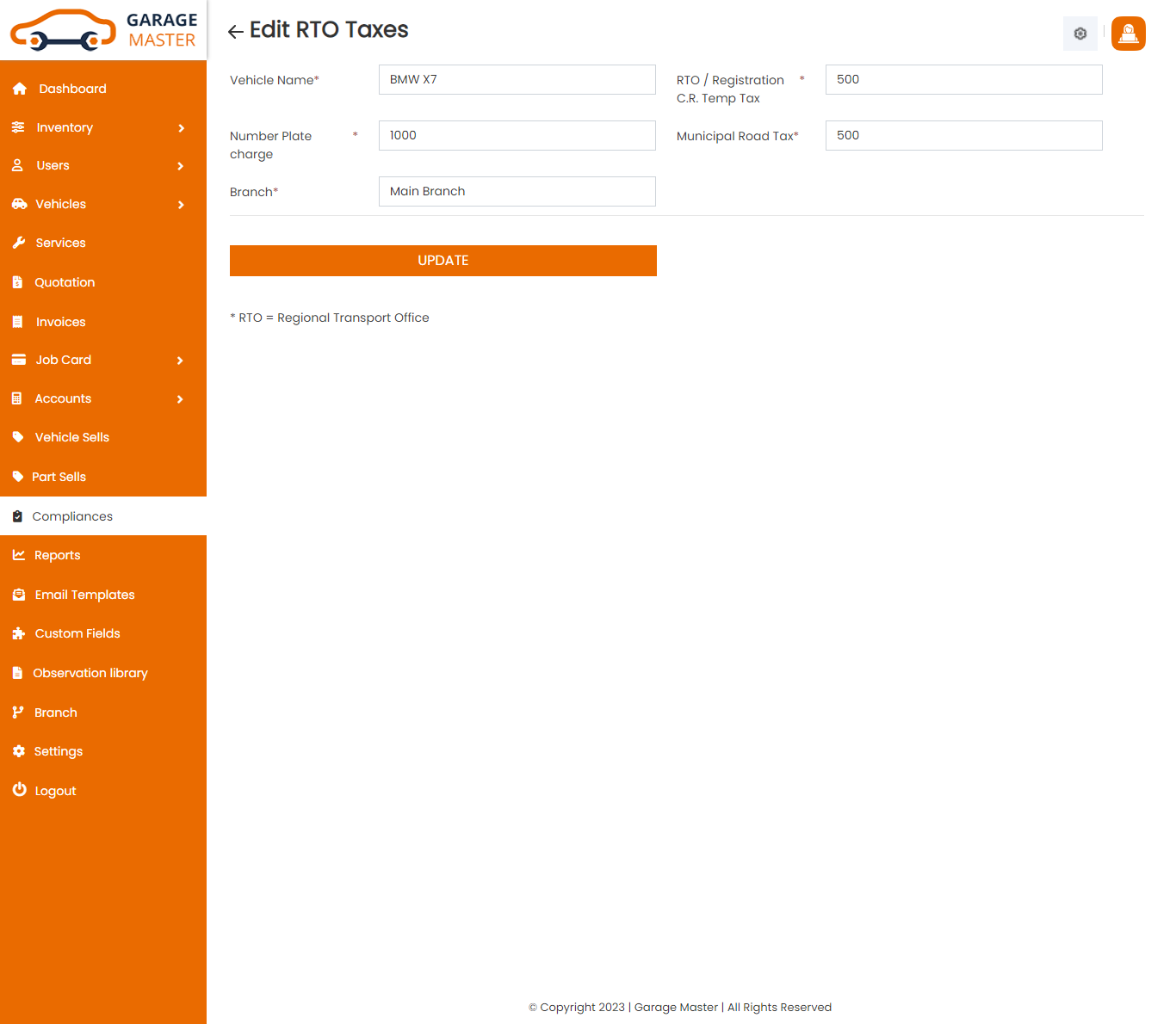Focus the Number Plate charge field

[x=517, y=135]
